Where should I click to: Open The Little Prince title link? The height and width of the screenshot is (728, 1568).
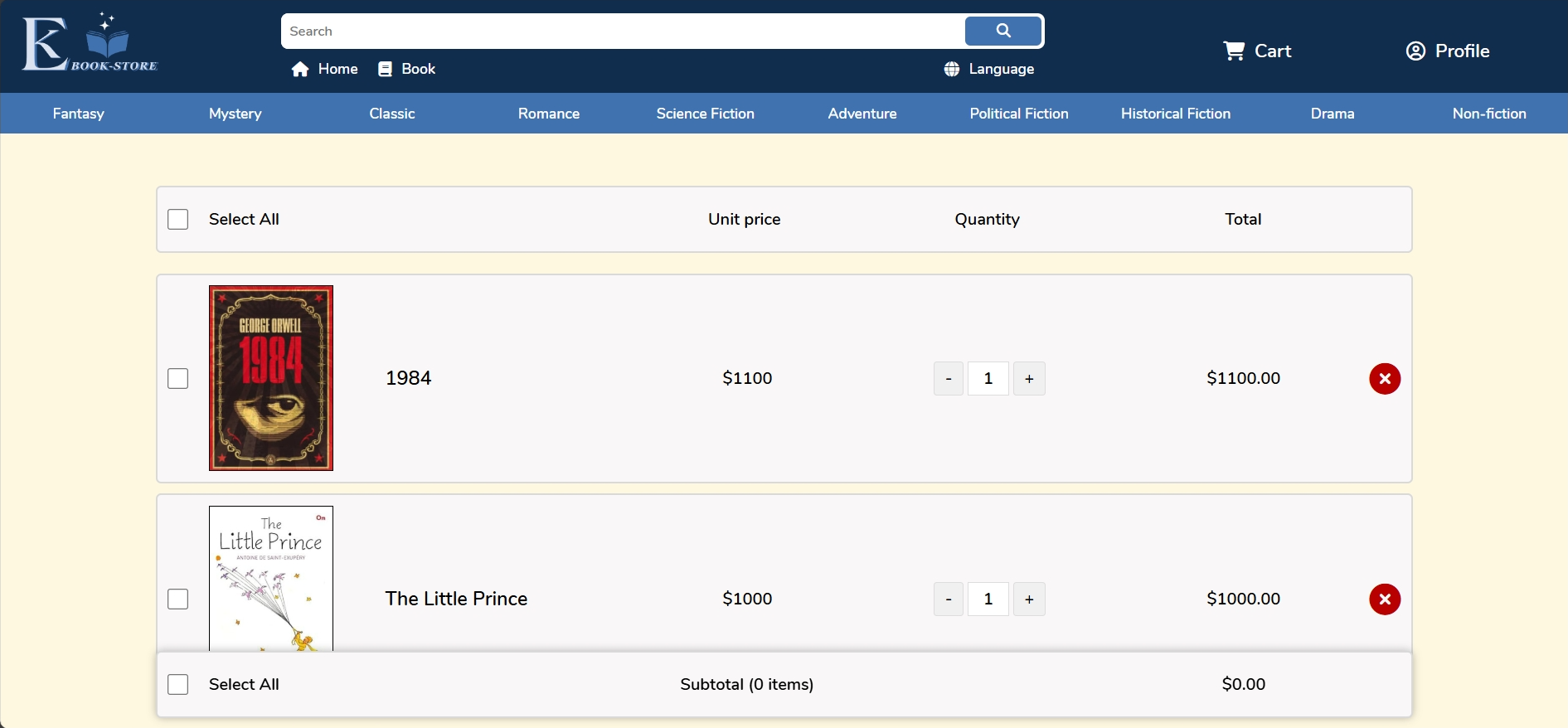coord(456,599)
